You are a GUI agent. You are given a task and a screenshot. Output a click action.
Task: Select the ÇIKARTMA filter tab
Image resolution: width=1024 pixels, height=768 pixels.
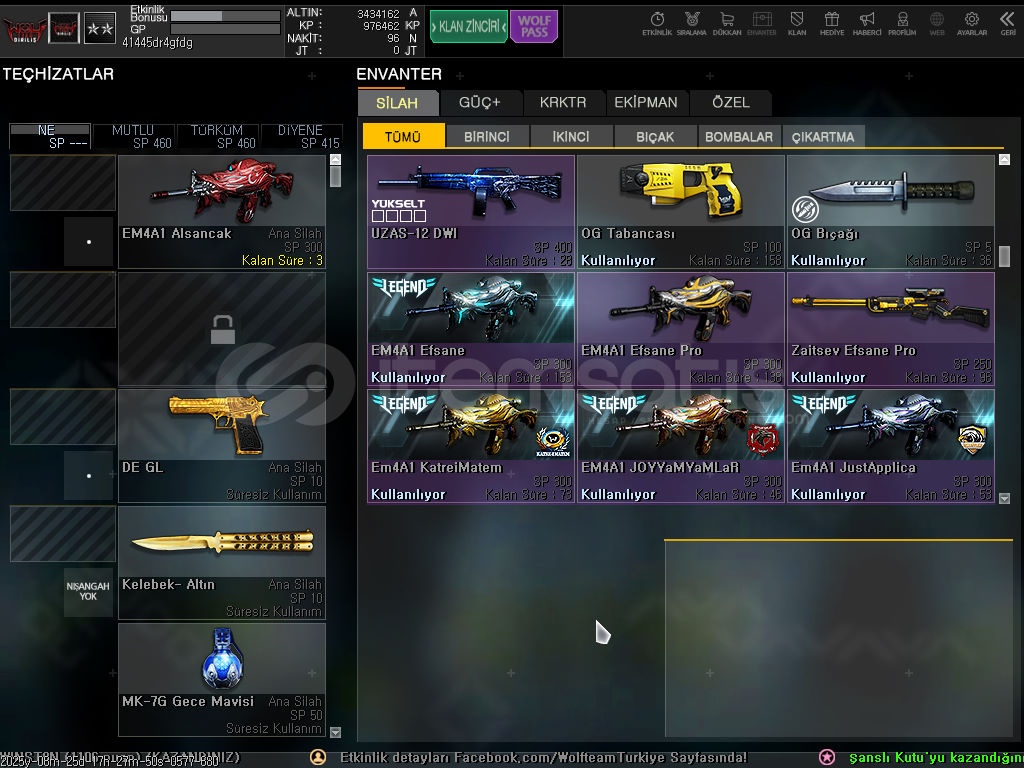pos(823,136)
